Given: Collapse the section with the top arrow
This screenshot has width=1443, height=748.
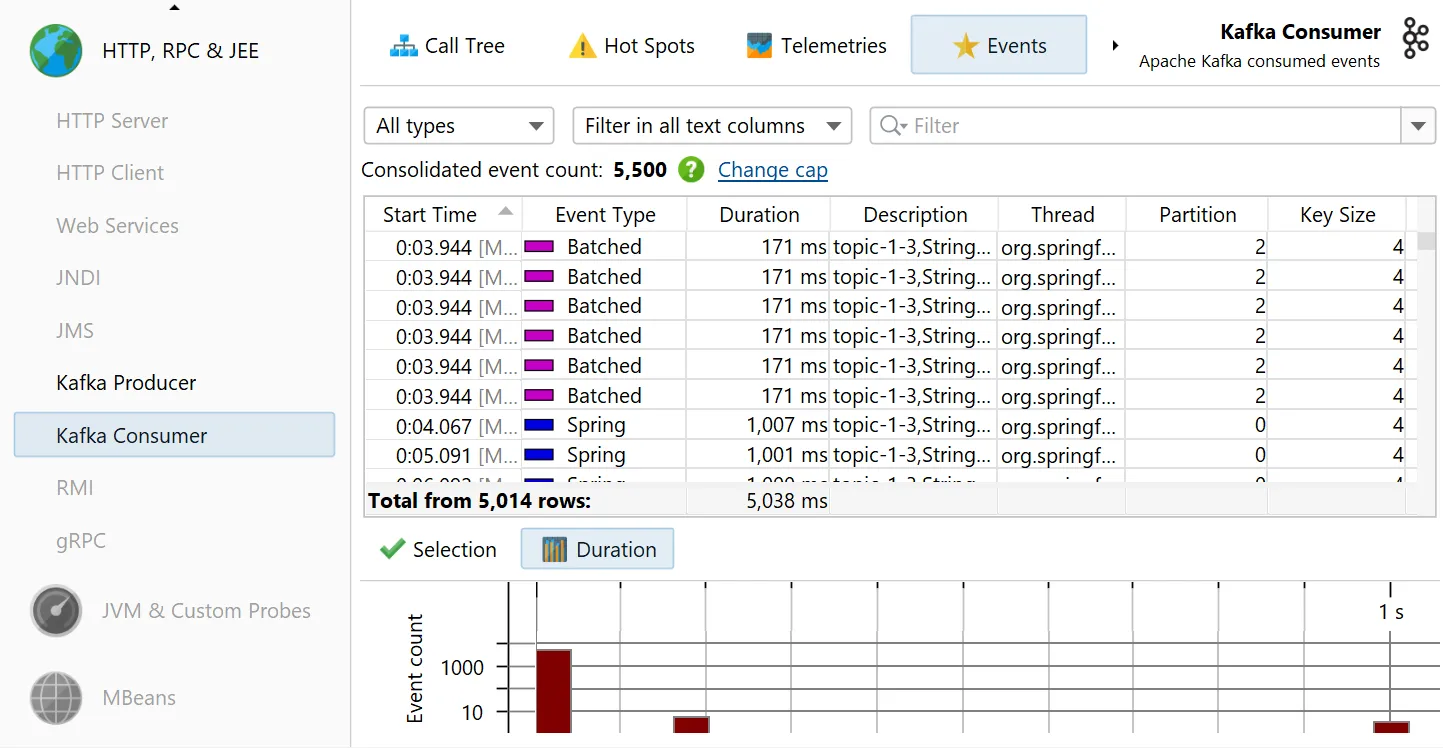Looking at the screenshot, I should pyautogui.click(x=175, y=8).
